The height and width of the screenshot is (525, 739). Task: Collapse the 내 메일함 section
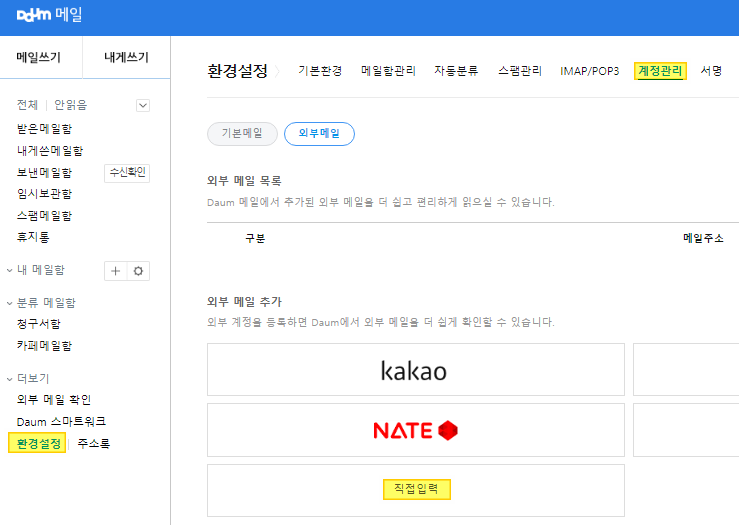9,270
